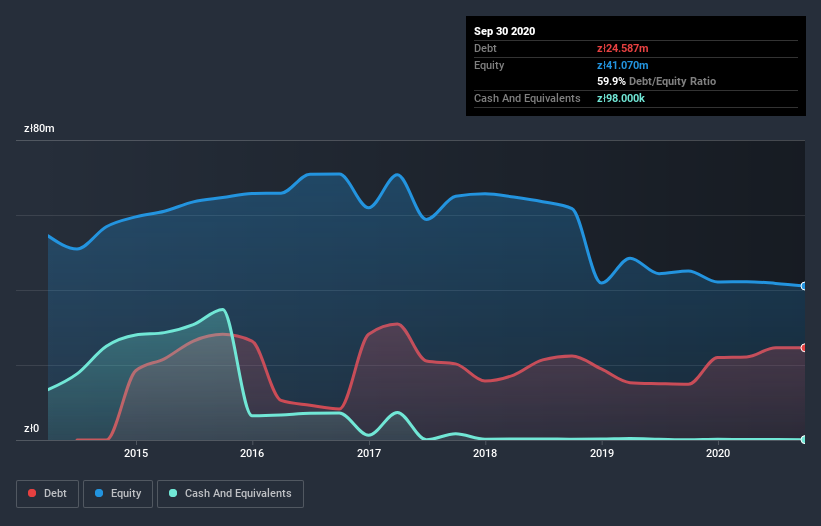
Task: Click the red Debt endpoint marker
Action: 804,348
